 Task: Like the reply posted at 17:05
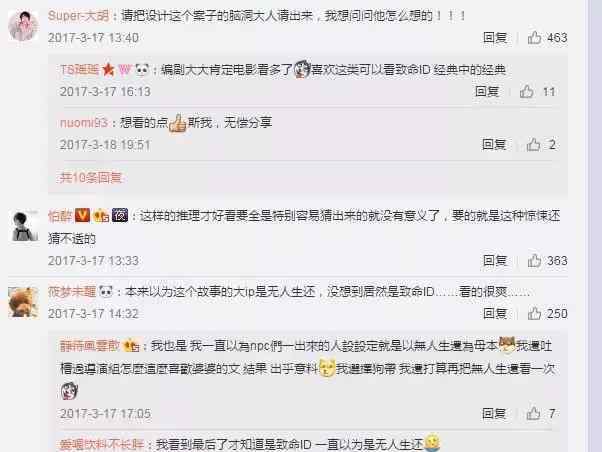pyautogui.click(x=533, y=414)
